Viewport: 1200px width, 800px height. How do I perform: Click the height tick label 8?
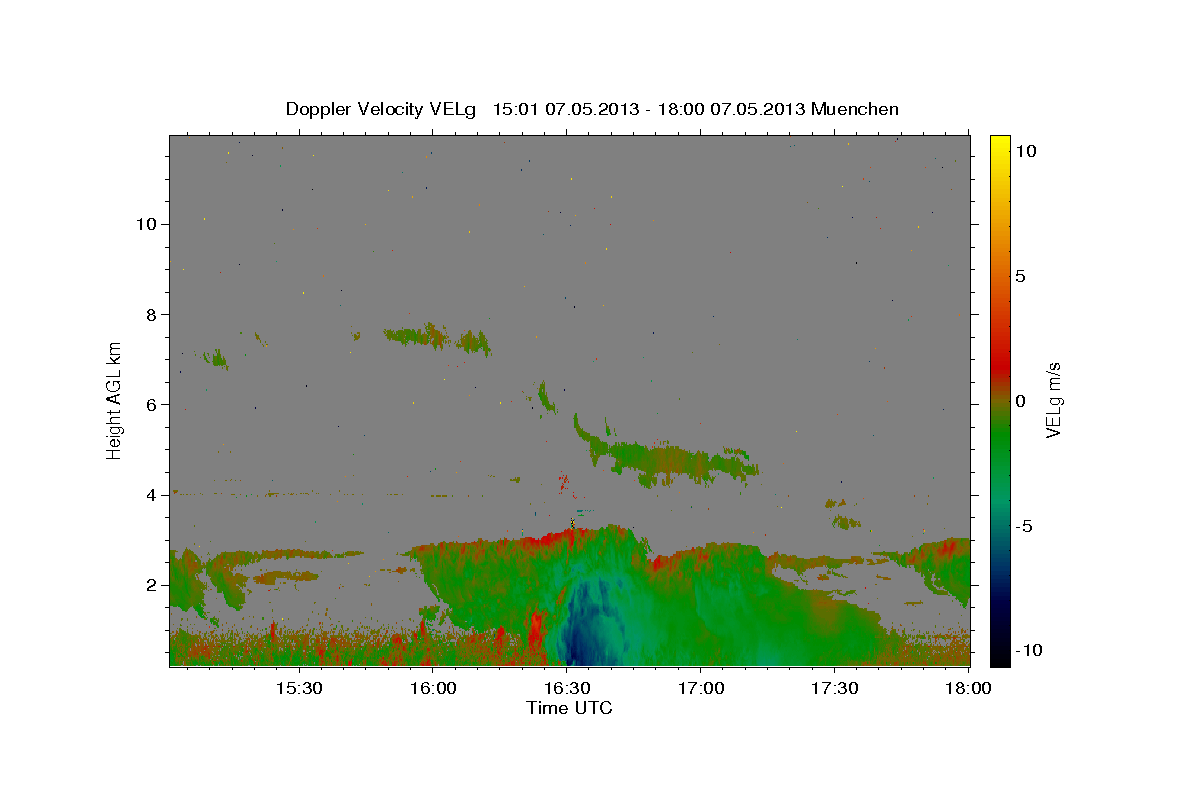[151, 314]
